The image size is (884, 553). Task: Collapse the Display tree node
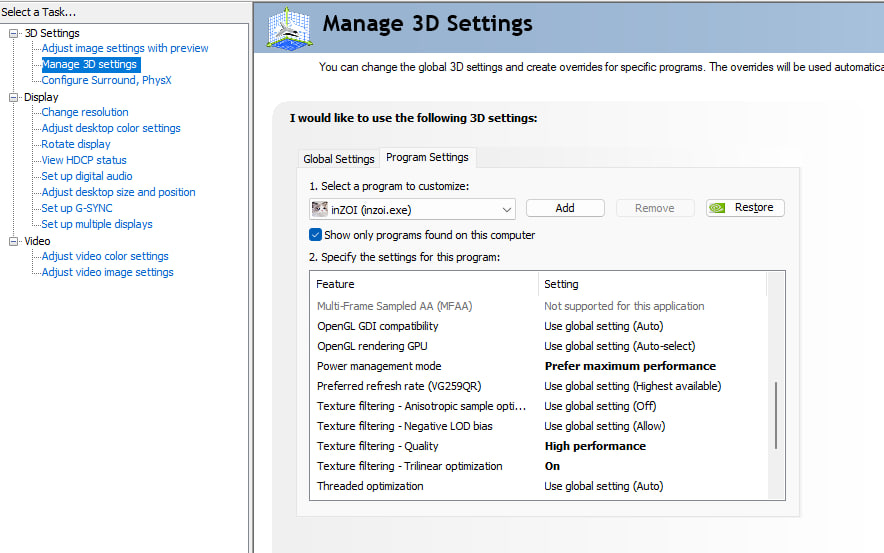pos(14,97)
